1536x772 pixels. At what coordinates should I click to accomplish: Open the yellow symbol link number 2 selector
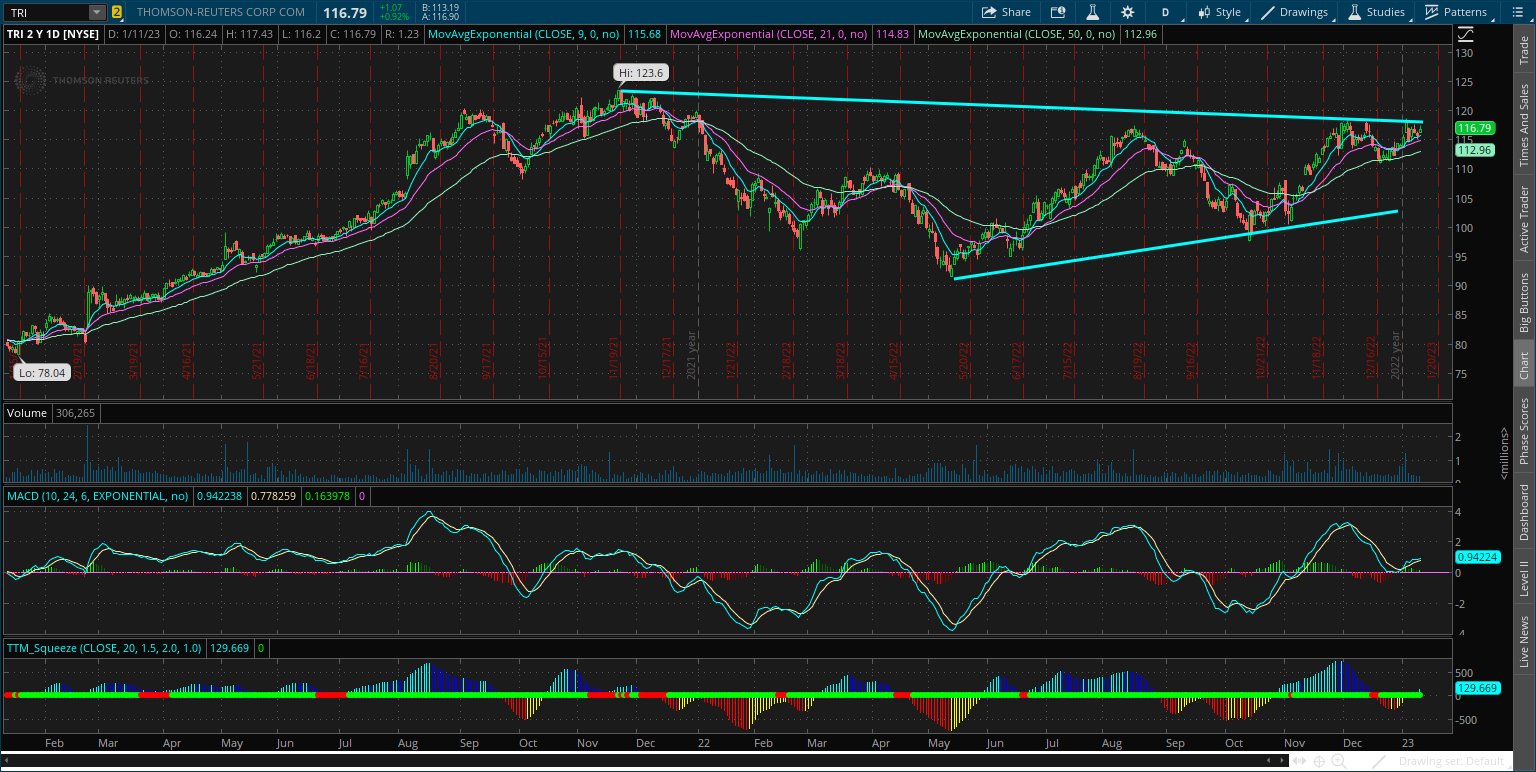pyautogui.click(x=117, y=12)
